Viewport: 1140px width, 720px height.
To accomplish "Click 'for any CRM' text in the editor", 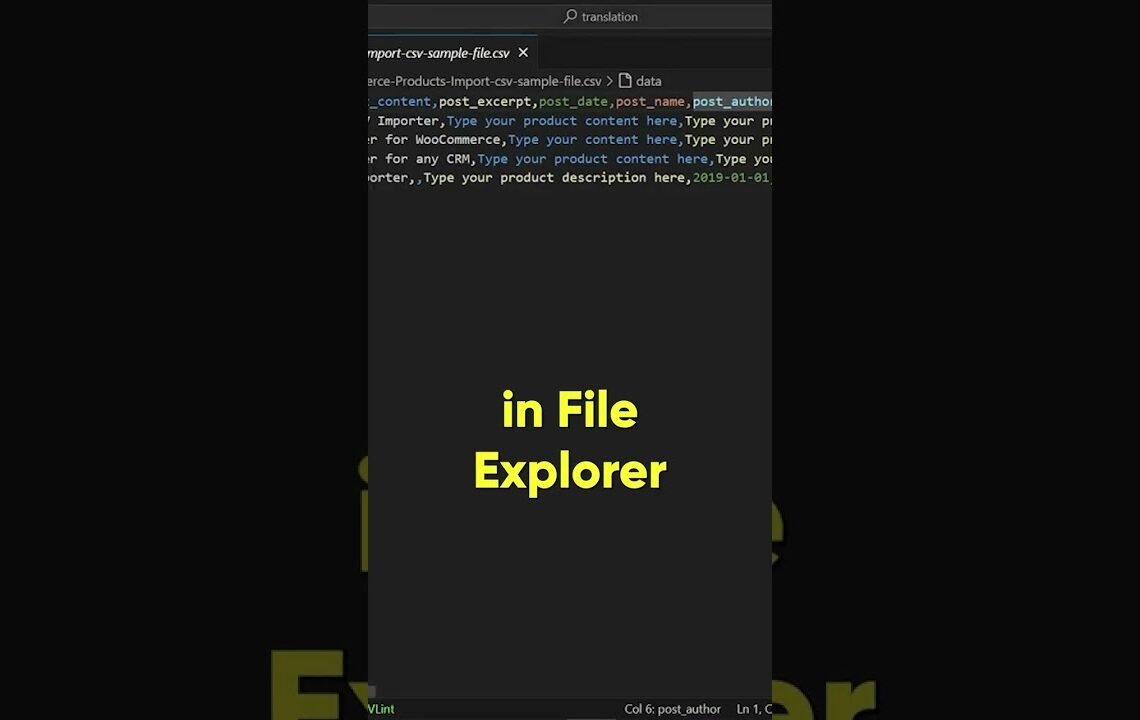I will pos(428,159).
